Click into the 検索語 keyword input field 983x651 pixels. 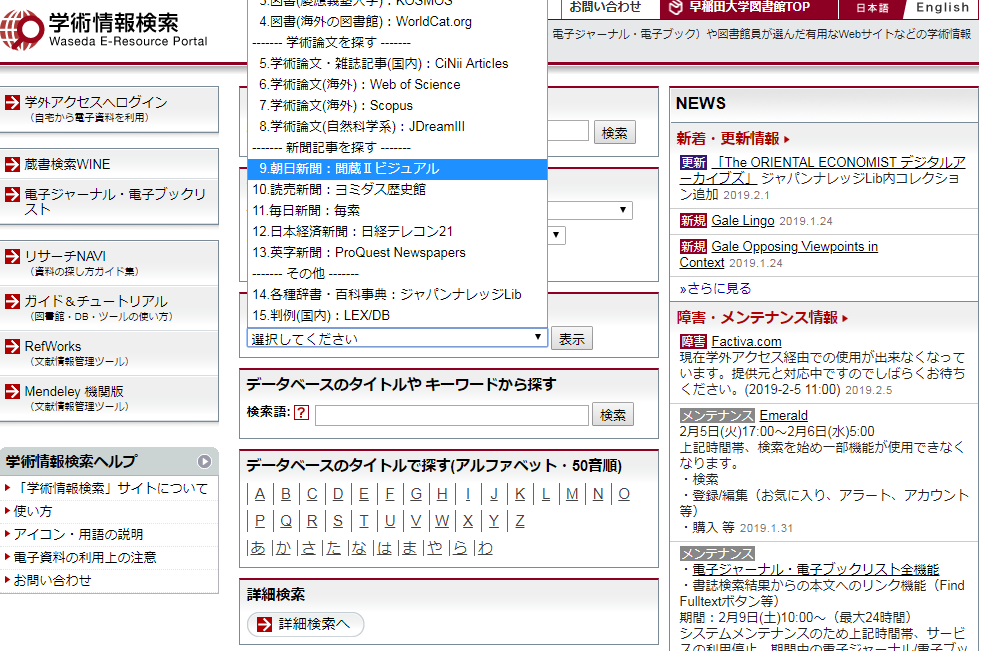451,415
